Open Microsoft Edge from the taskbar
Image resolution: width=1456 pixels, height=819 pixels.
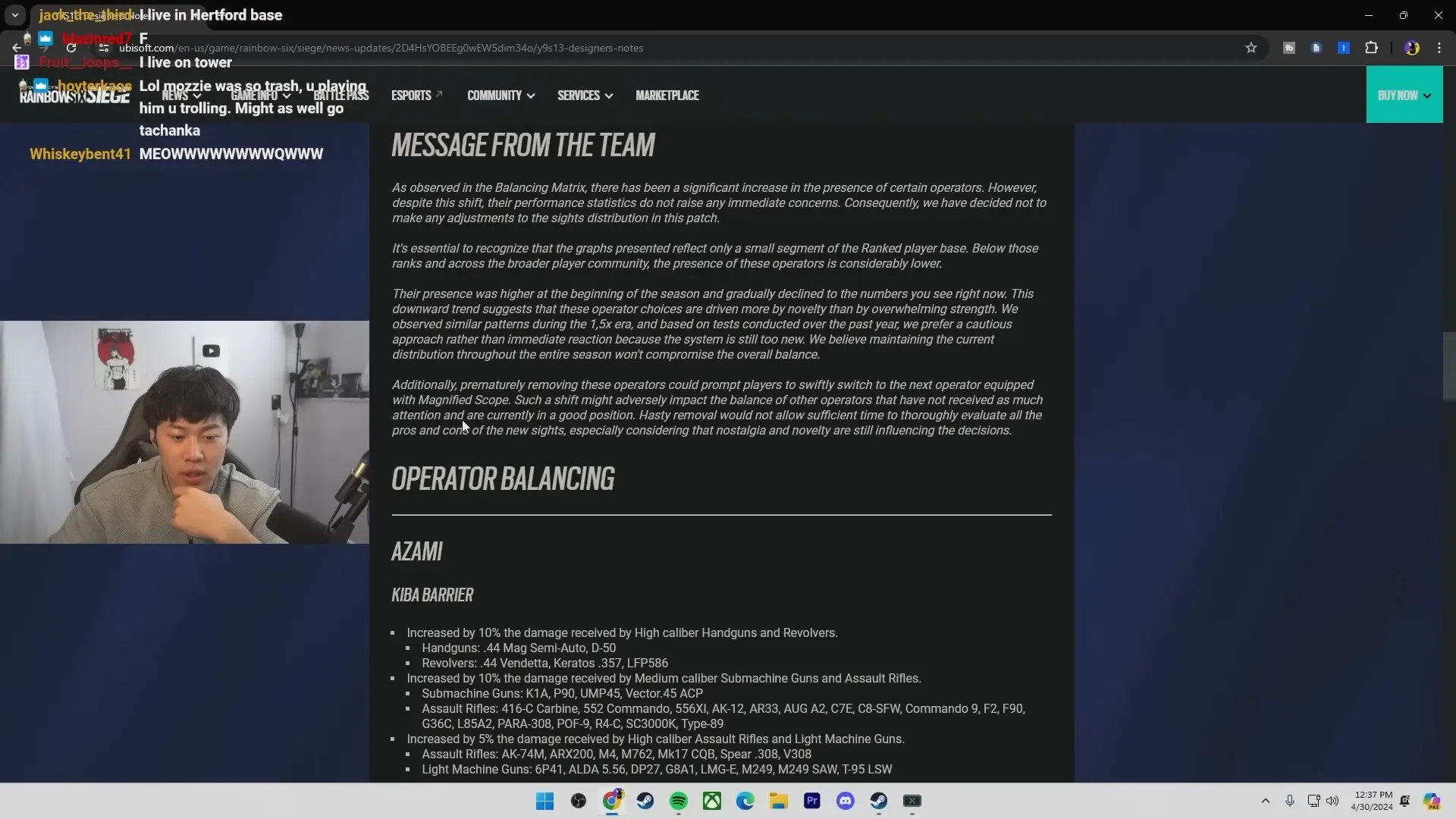coord(745,801)
